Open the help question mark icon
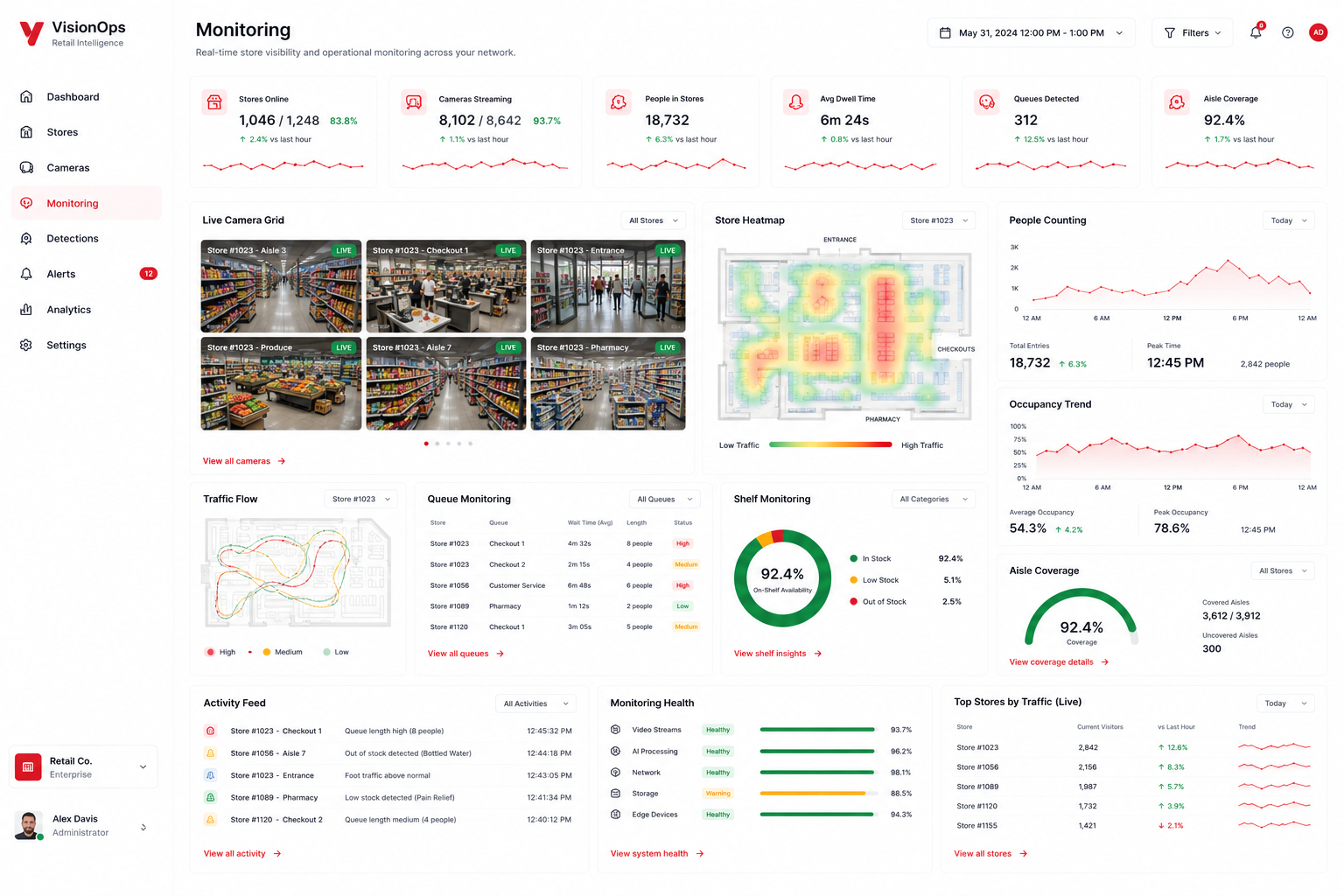Screen dimensions: 1344x896 click(x=1287, y=32)
